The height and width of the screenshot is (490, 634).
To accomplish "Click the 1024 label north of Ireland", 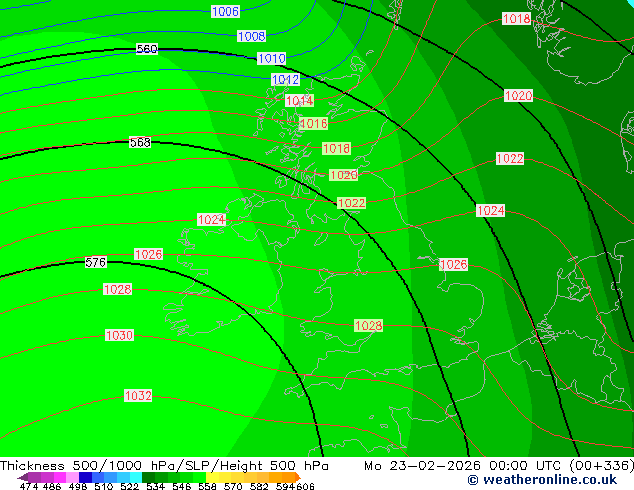I will tap(211, 220).
